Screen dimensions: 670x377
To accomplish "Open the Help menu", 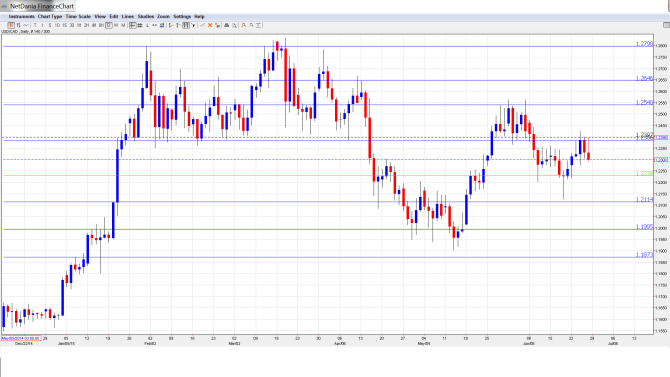I will [x=199, y=17].
